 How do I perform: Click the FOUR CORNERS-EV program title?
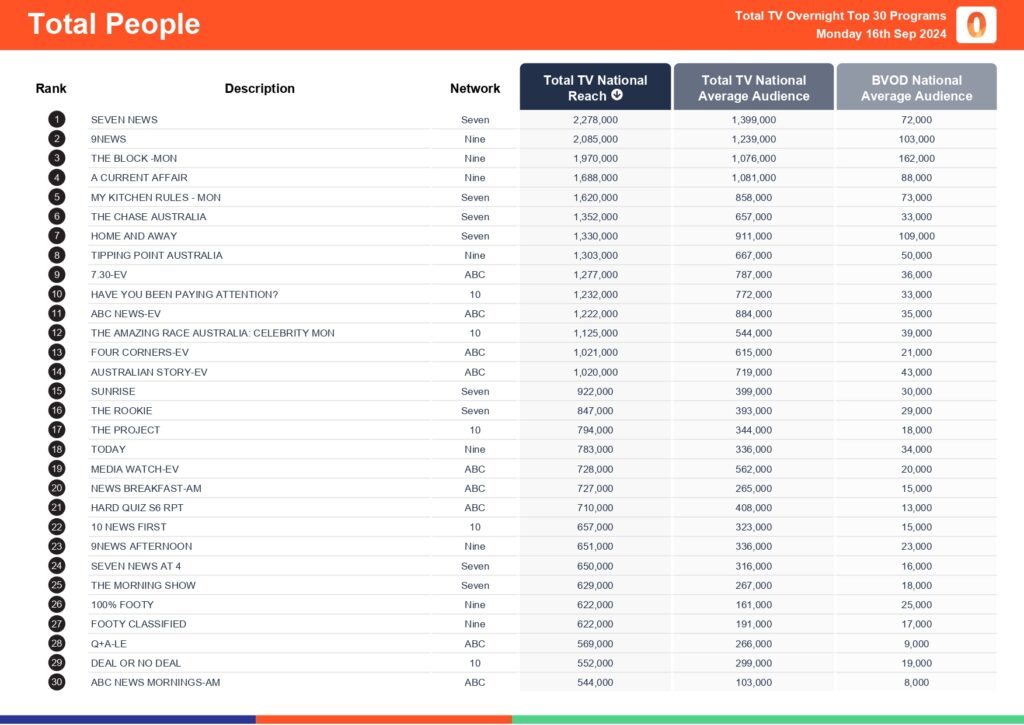point(140,352)
